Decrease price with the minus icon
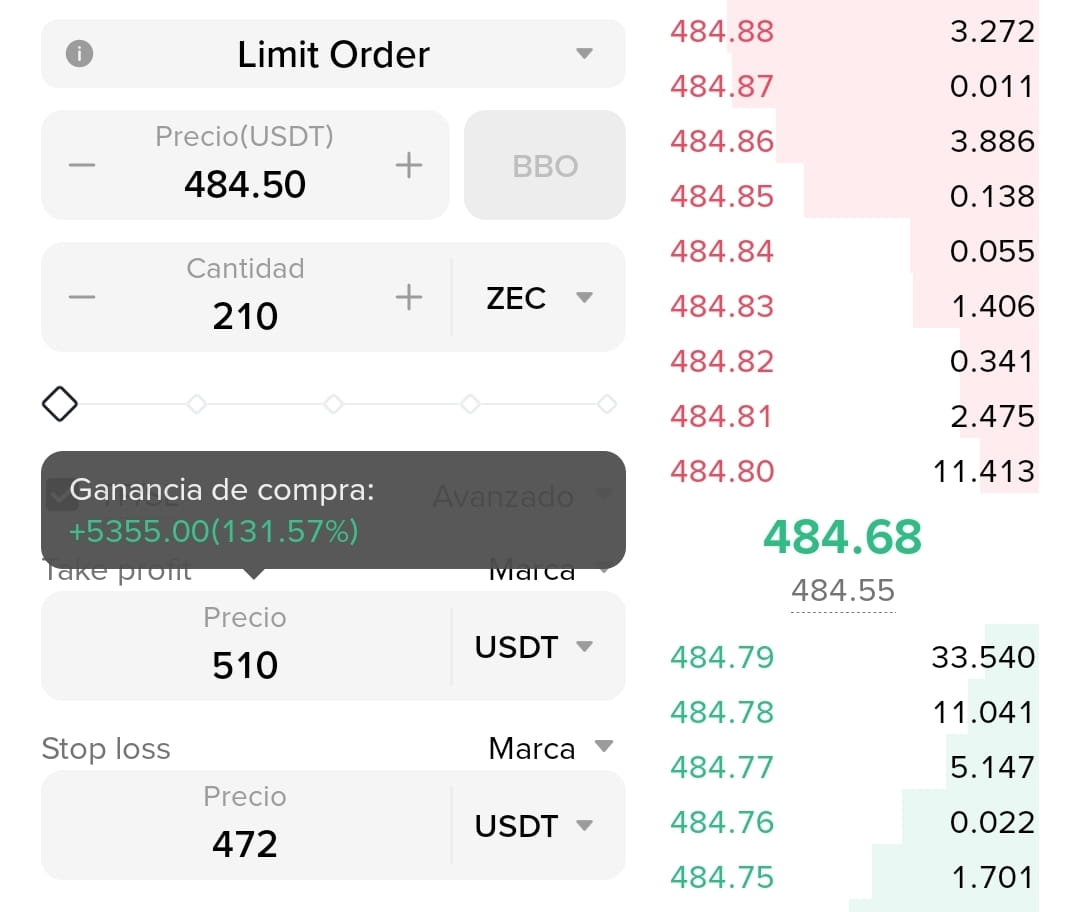Image resolution: width=1080 pixels, height=912 pixels. click(x=82, y=165)
